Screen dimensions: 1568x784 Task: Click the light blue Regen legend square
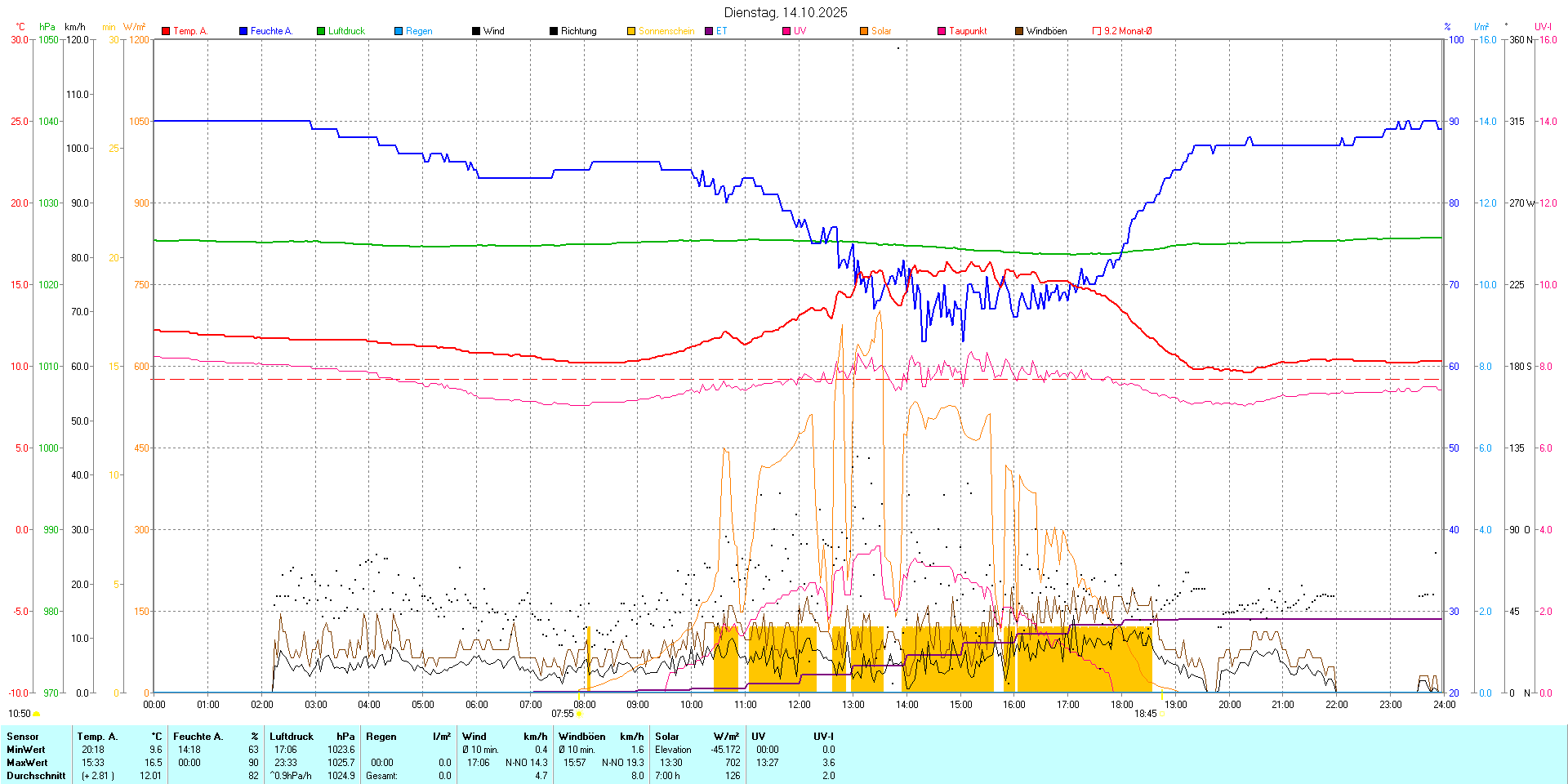click(x=399, y=31)
